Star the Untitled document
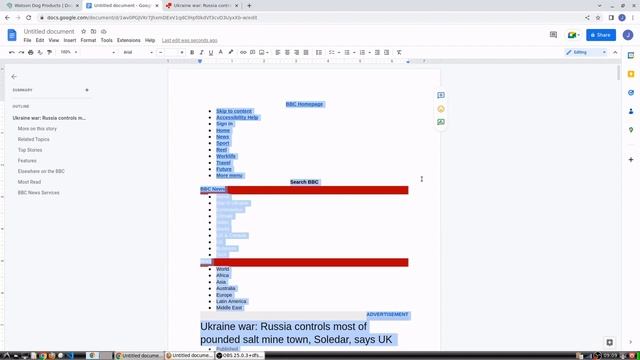 (83, 31)
